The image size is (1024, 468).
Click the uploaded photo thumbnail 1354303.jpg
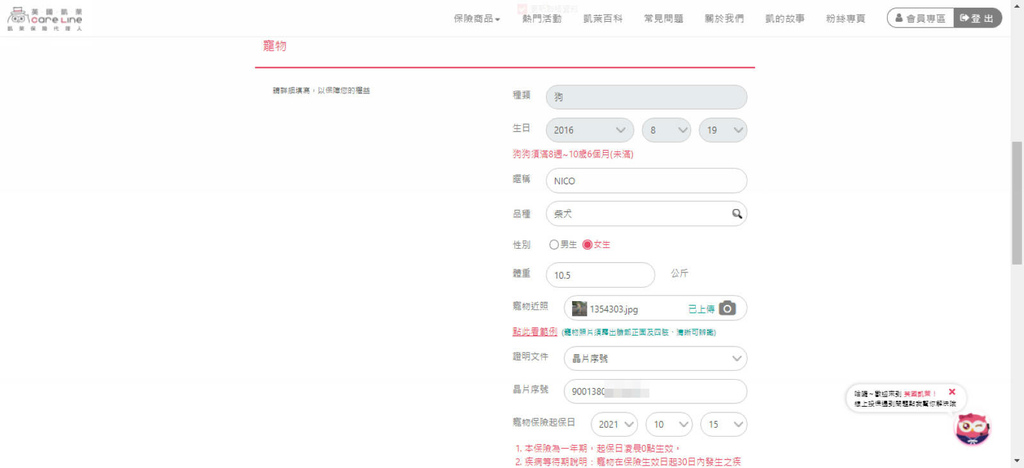(579, 308)
